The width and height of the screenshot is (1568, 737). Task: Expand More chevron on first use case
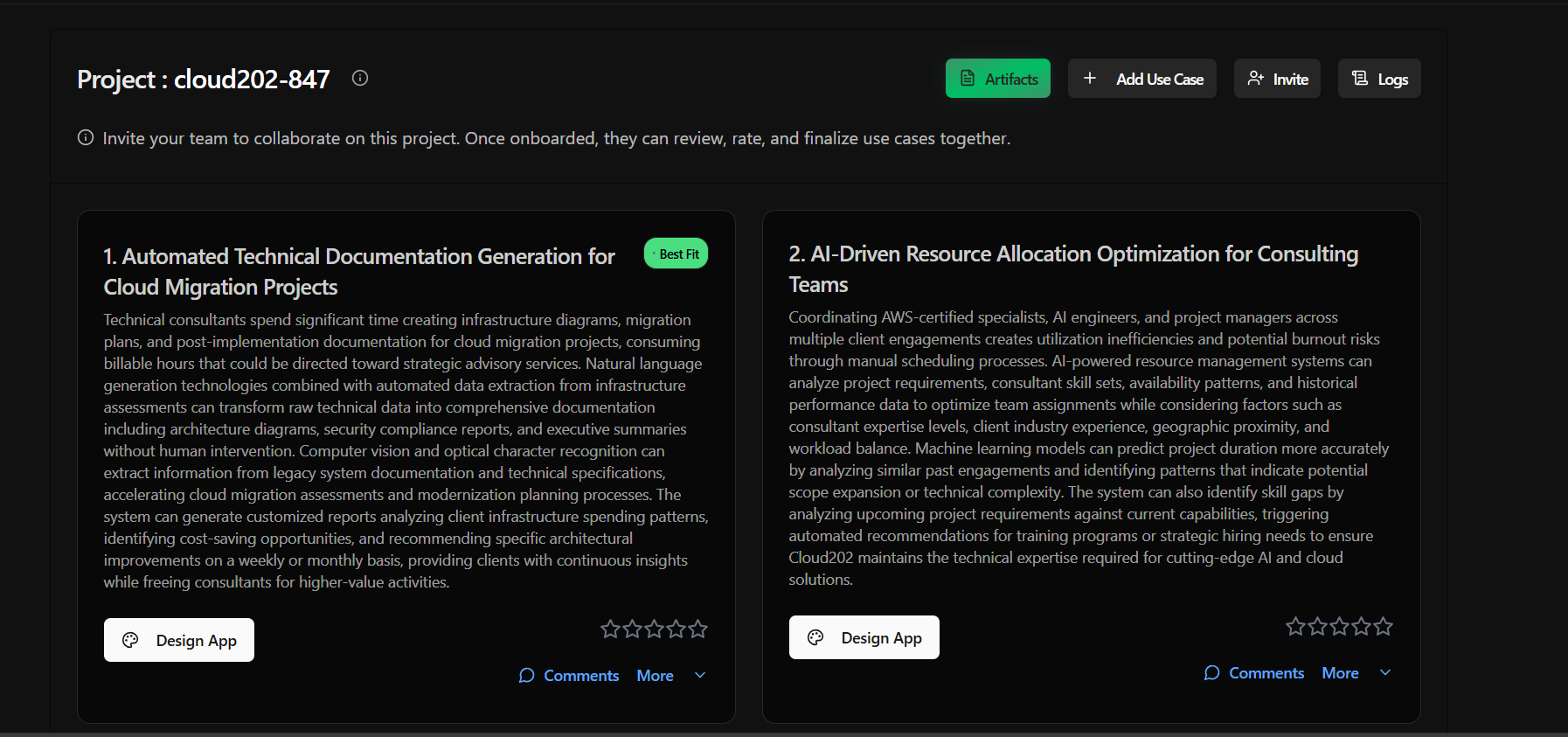click(700, 675)
